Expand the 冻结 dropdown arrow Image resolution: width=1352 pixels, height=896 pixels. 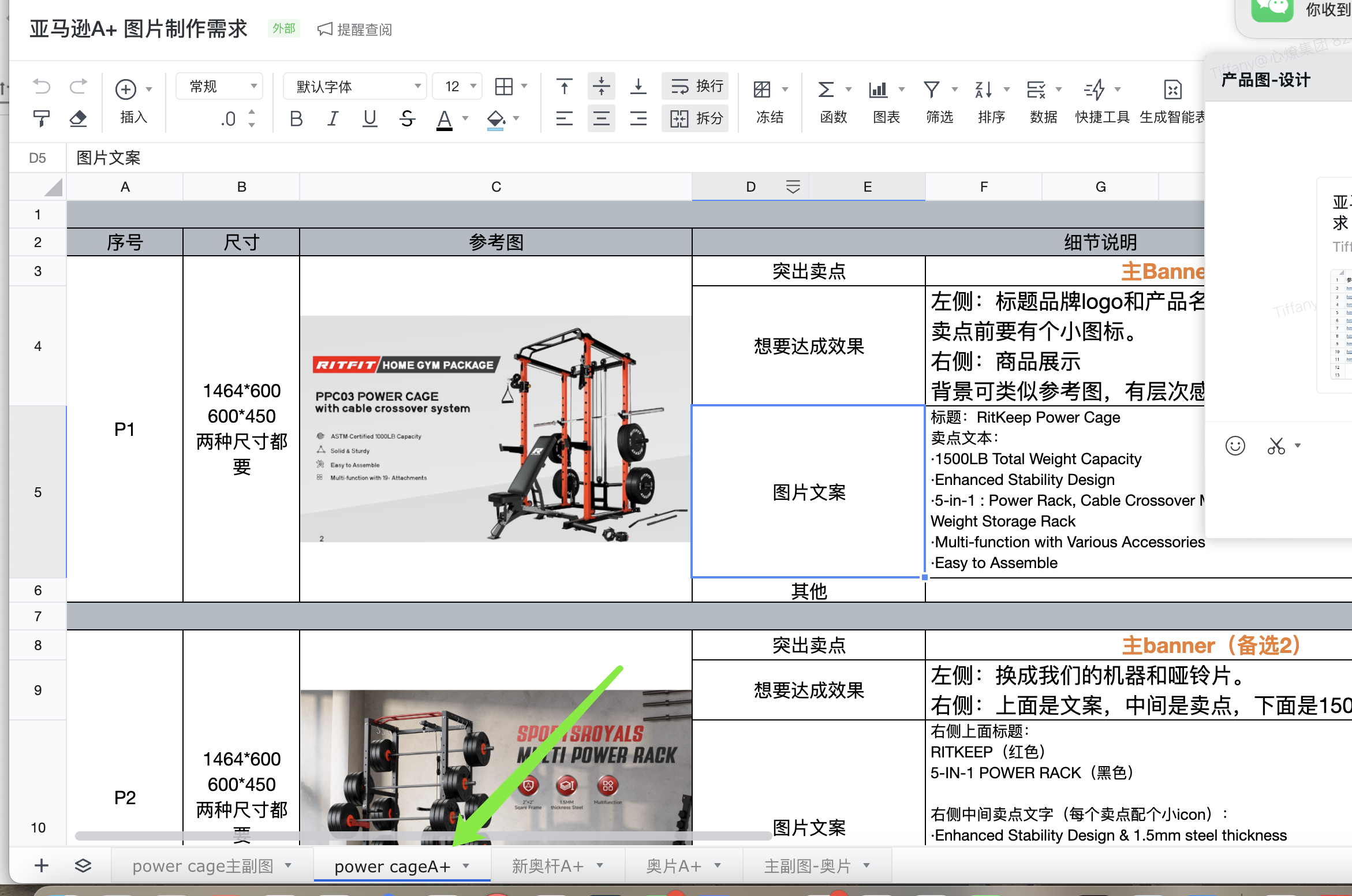[x=785, y=89]
